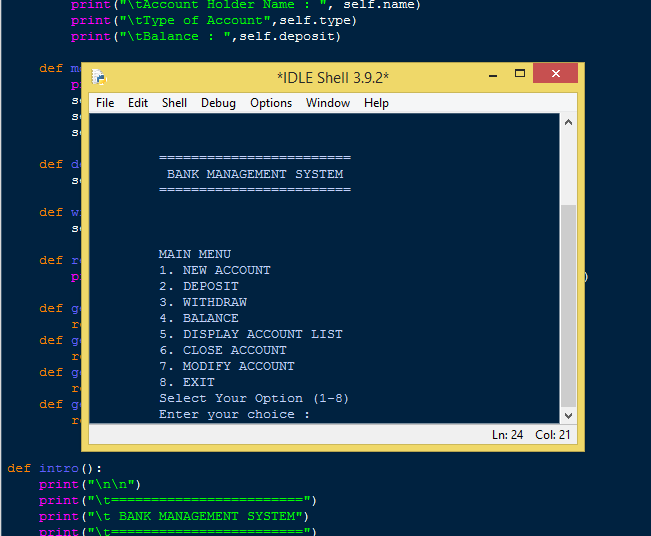
Task: Click the 'MAIN MENU' text line
Action: pos(195,254)
